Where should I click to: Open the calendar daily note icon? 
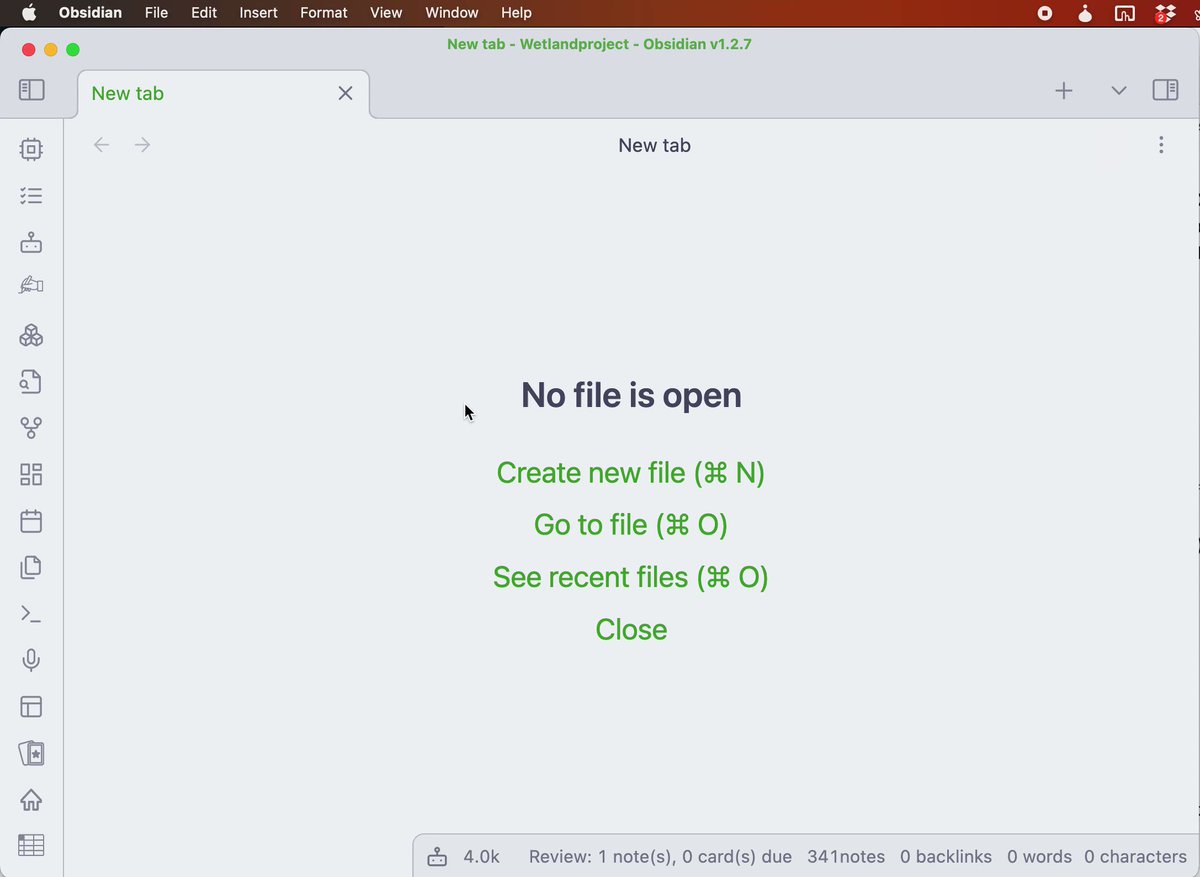pos(31,521)
